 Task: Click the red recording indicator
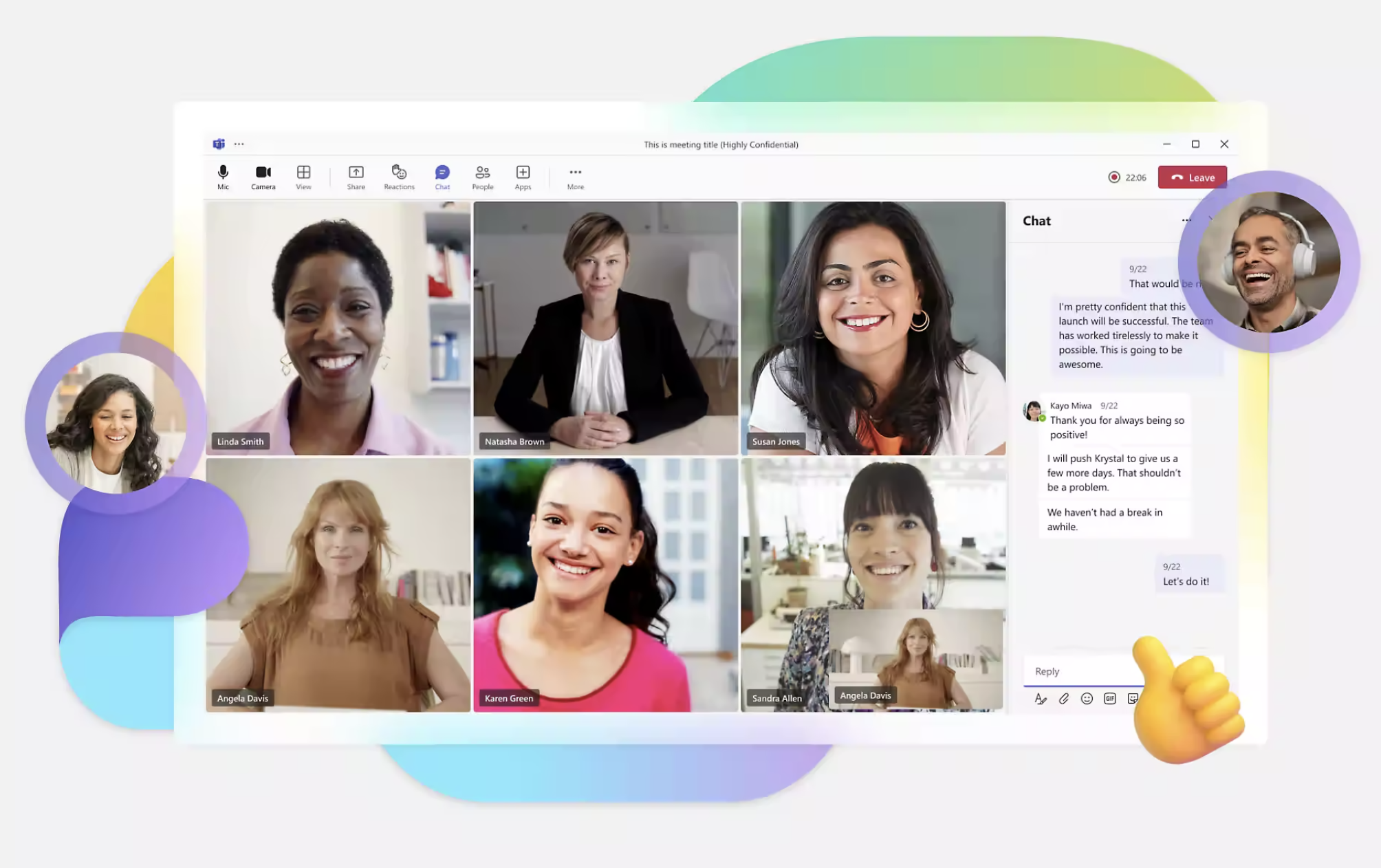coord(1113,177)
